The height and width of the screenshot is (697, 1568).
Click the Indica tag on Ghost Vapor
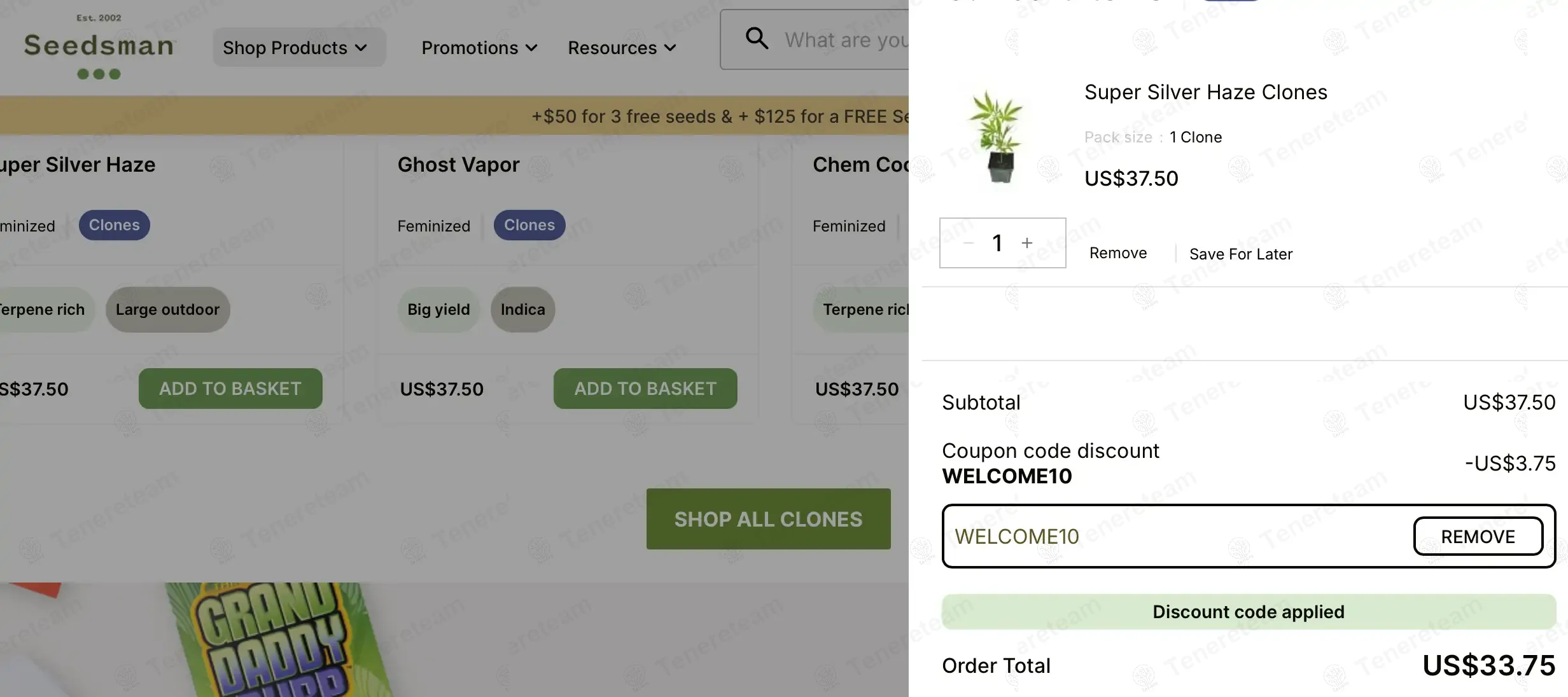pyautogui.click(x=522, y=310)
